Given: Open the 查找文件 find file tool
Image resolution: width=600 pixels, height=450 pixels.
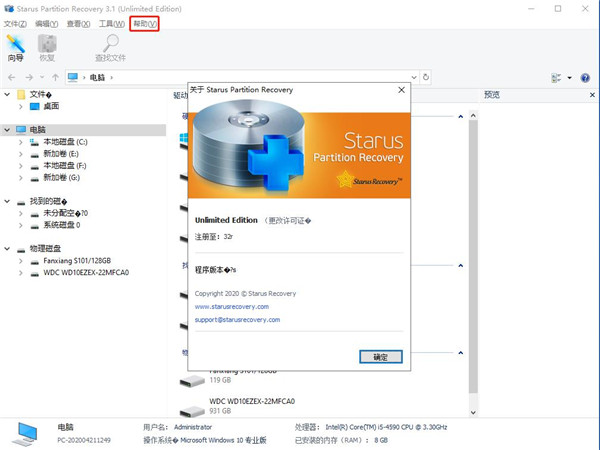Looking at the screenshot, I should pos(111,48).
